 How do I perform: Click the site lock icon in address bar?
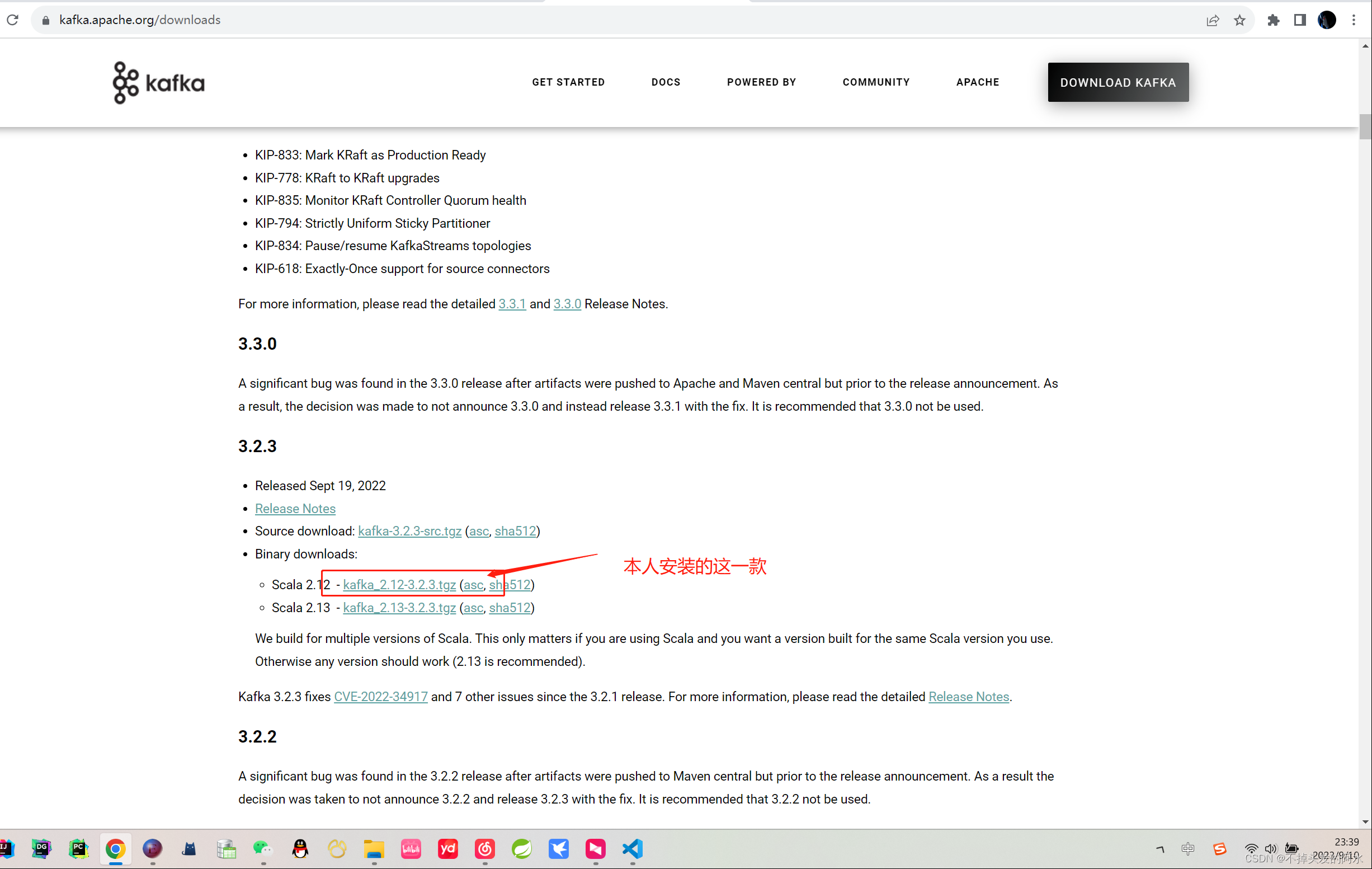(46, 20)
